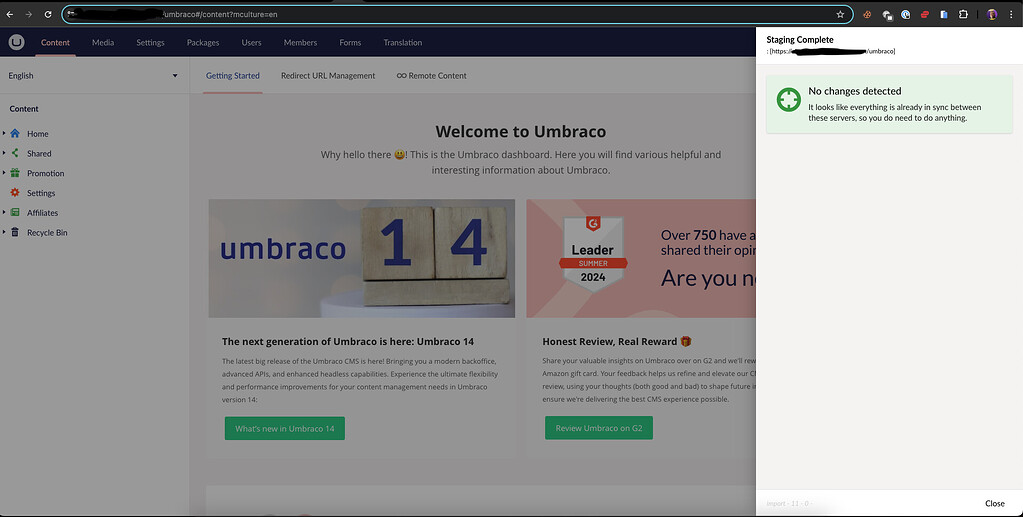
Task: Click What's new in Umbraco 14 button
Action: point(284,428)
